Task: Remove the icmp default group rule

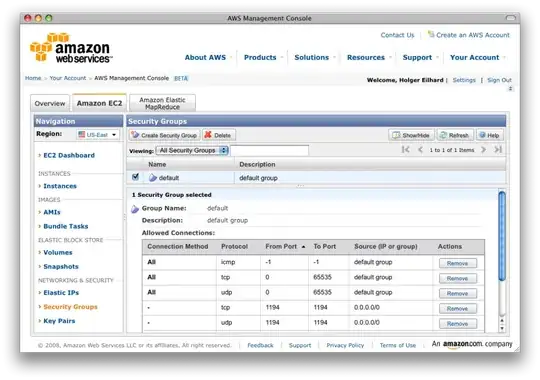Action: [458, 263]
